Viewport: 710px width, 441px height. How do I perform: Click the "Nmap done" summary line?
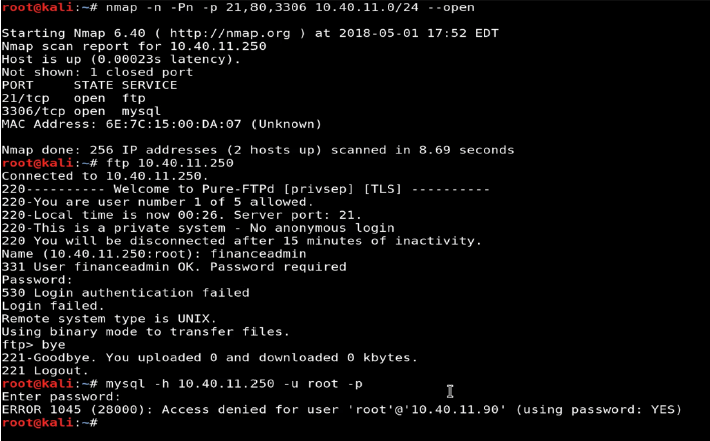pyautogui.click(x=257, y=150)
